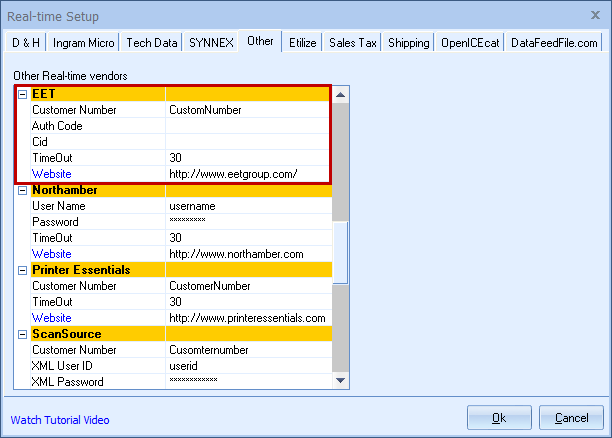612x438 pixels.
Task: Open the Northamber Website link
Action: pos(52,254)
